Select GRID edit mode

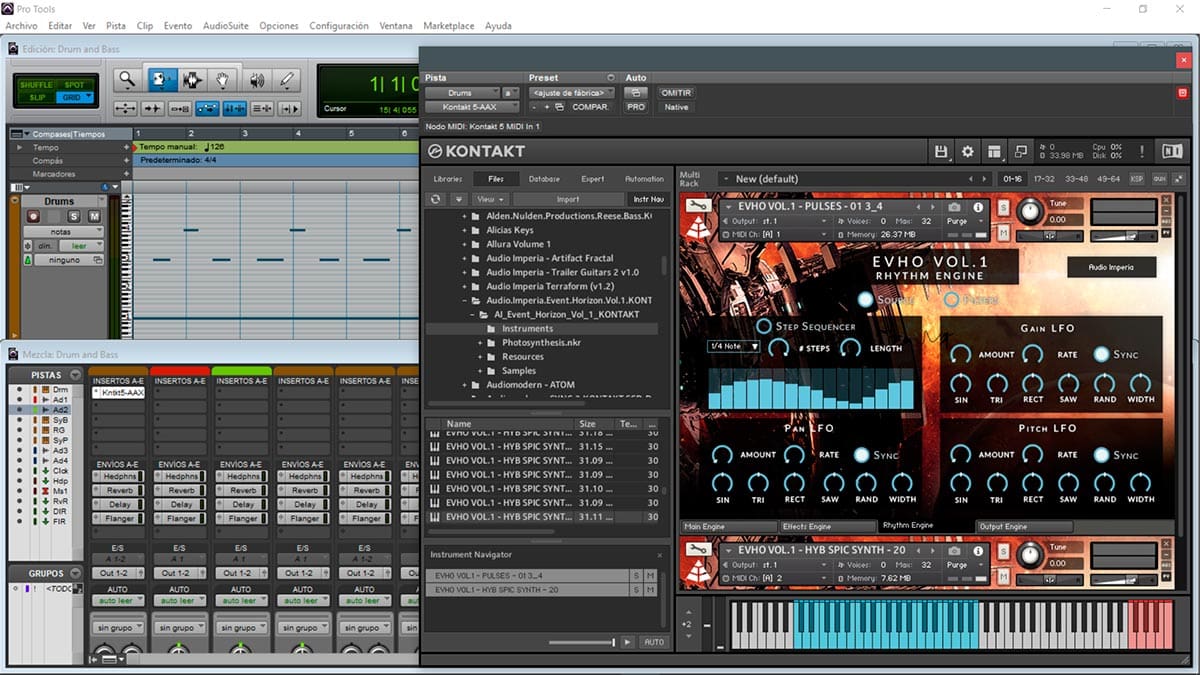pyautogui.click(x=74, y=98)
